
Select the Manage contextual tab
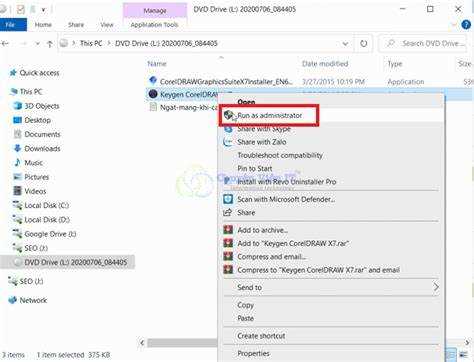pyautogui.click(x=155, y=11)
